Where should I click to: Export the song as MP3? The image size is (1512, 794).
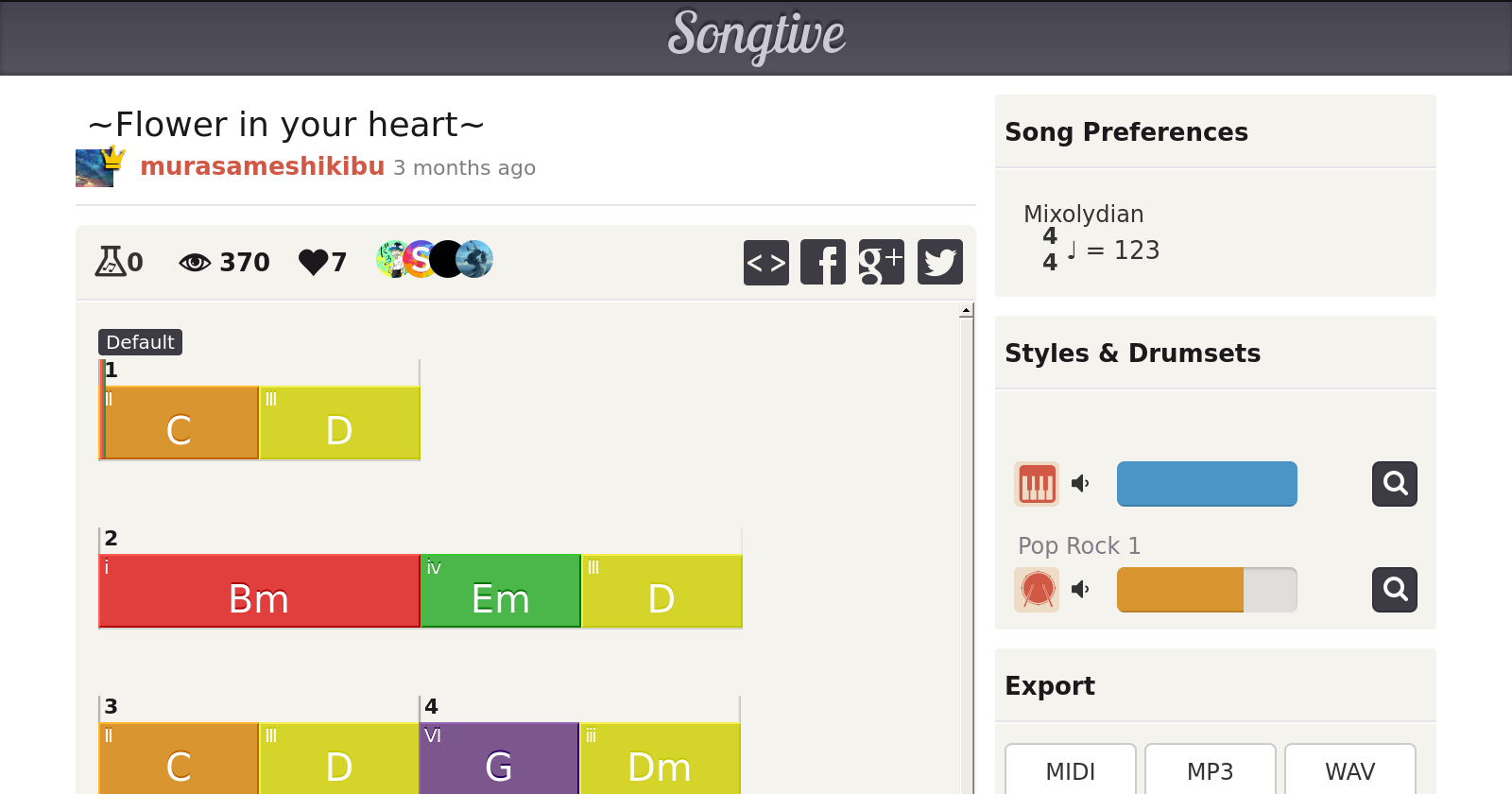[1210, 771]
